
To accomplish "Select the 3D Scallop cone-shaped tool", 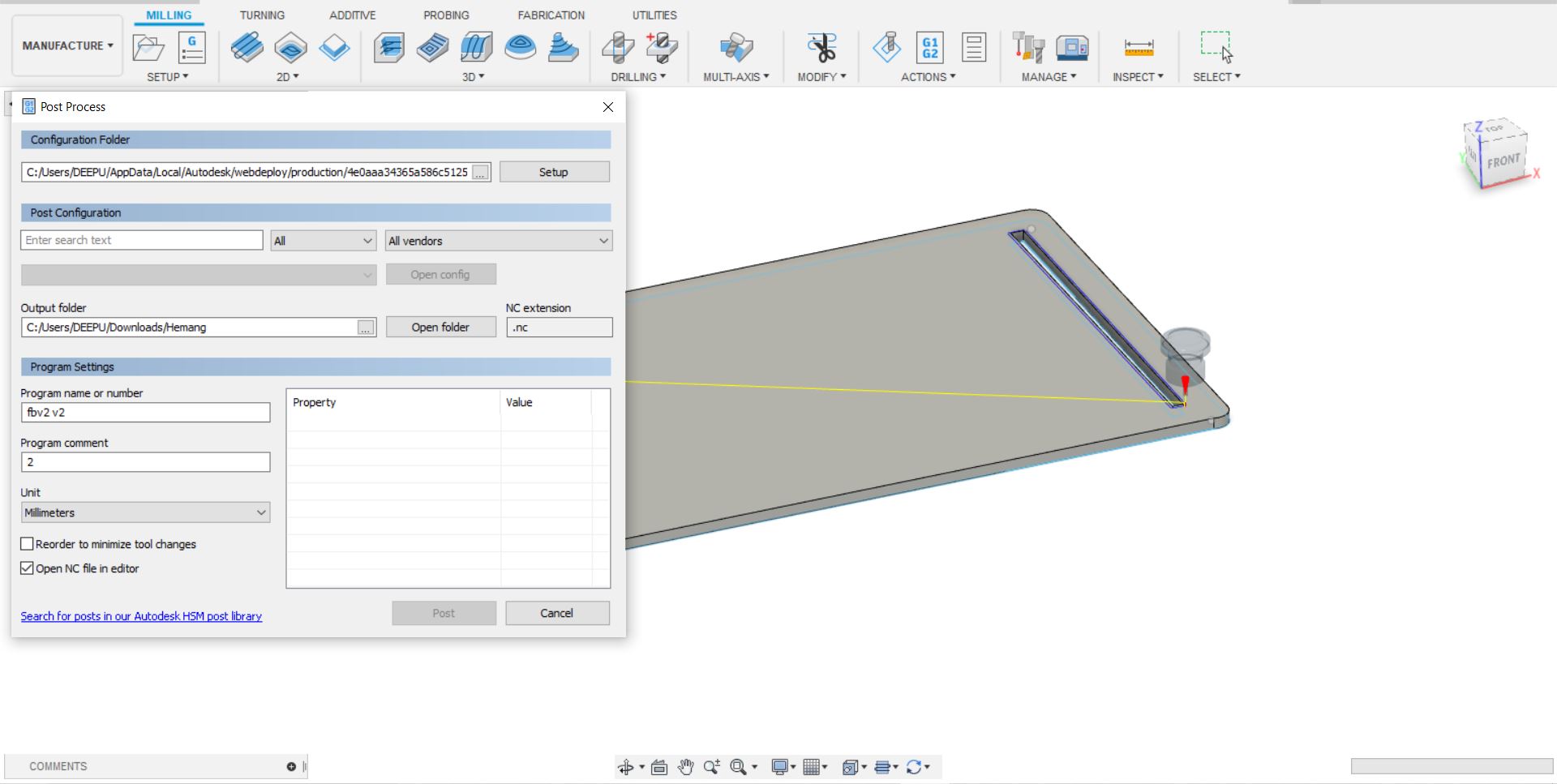I will click(564, 48).
